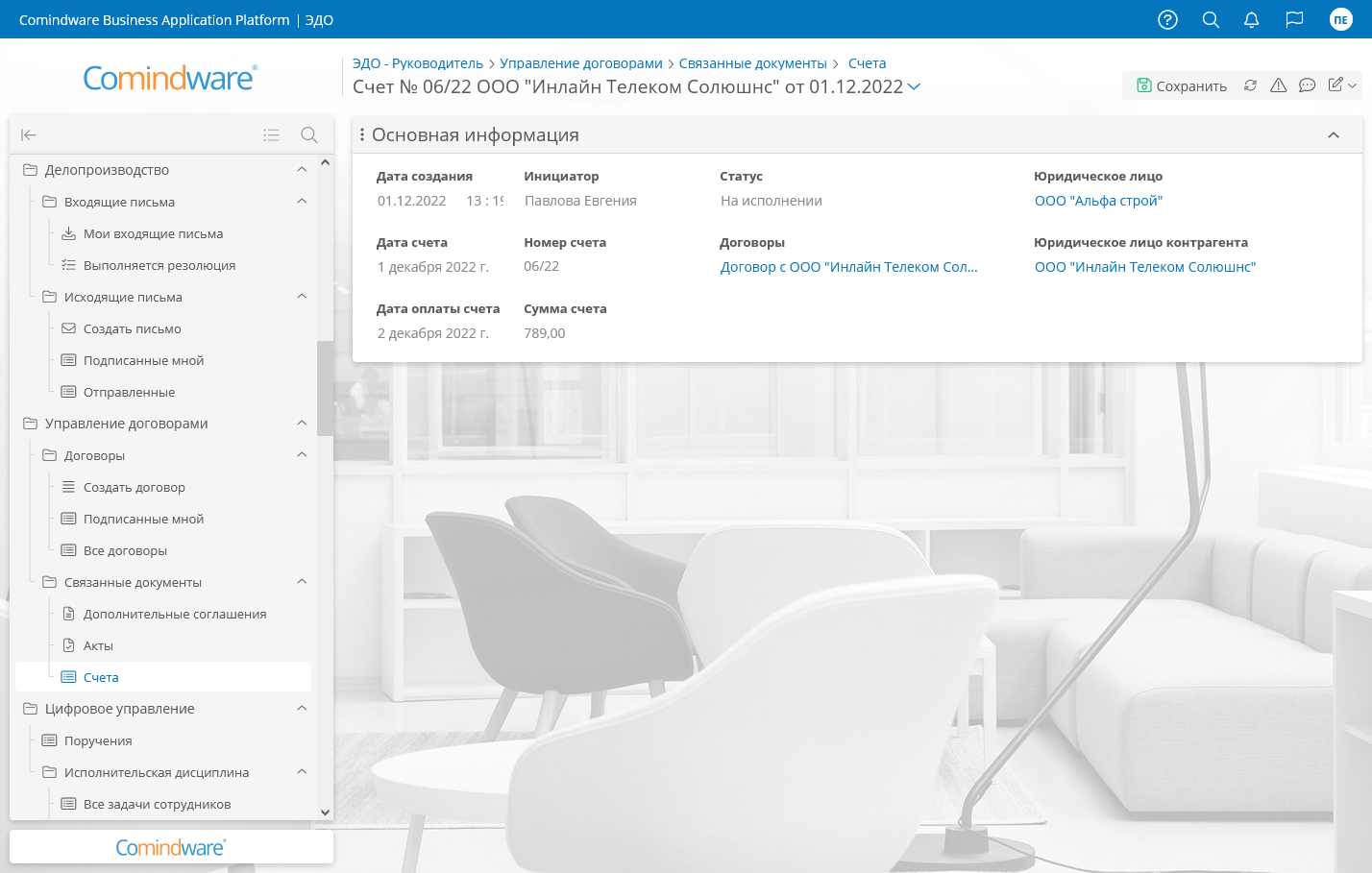Click the Счета list icon in sidebar
Screen dimensions: 1372x873
coord(68,677)
